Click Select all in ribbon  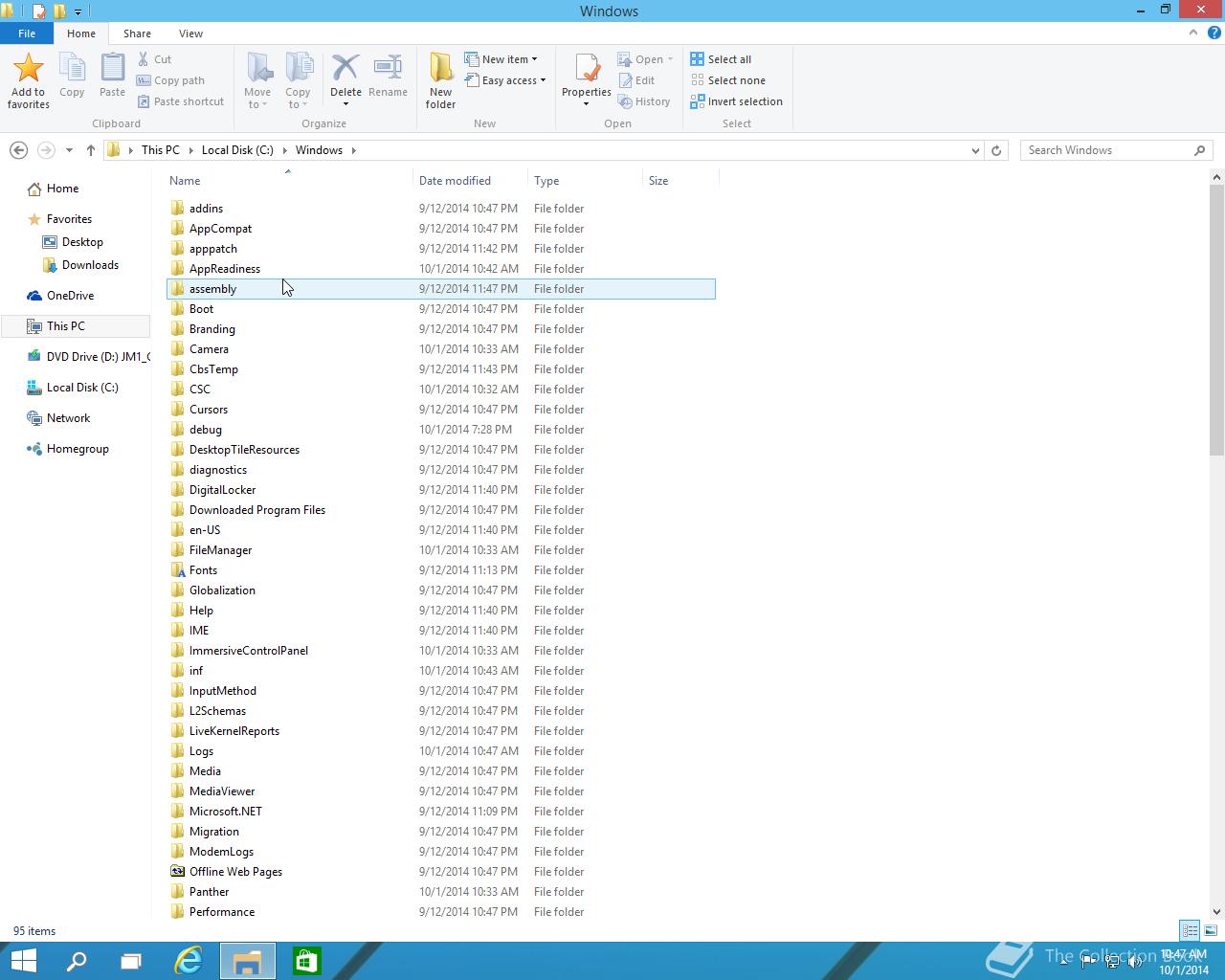pyautogui.click(x=721, y=59)
